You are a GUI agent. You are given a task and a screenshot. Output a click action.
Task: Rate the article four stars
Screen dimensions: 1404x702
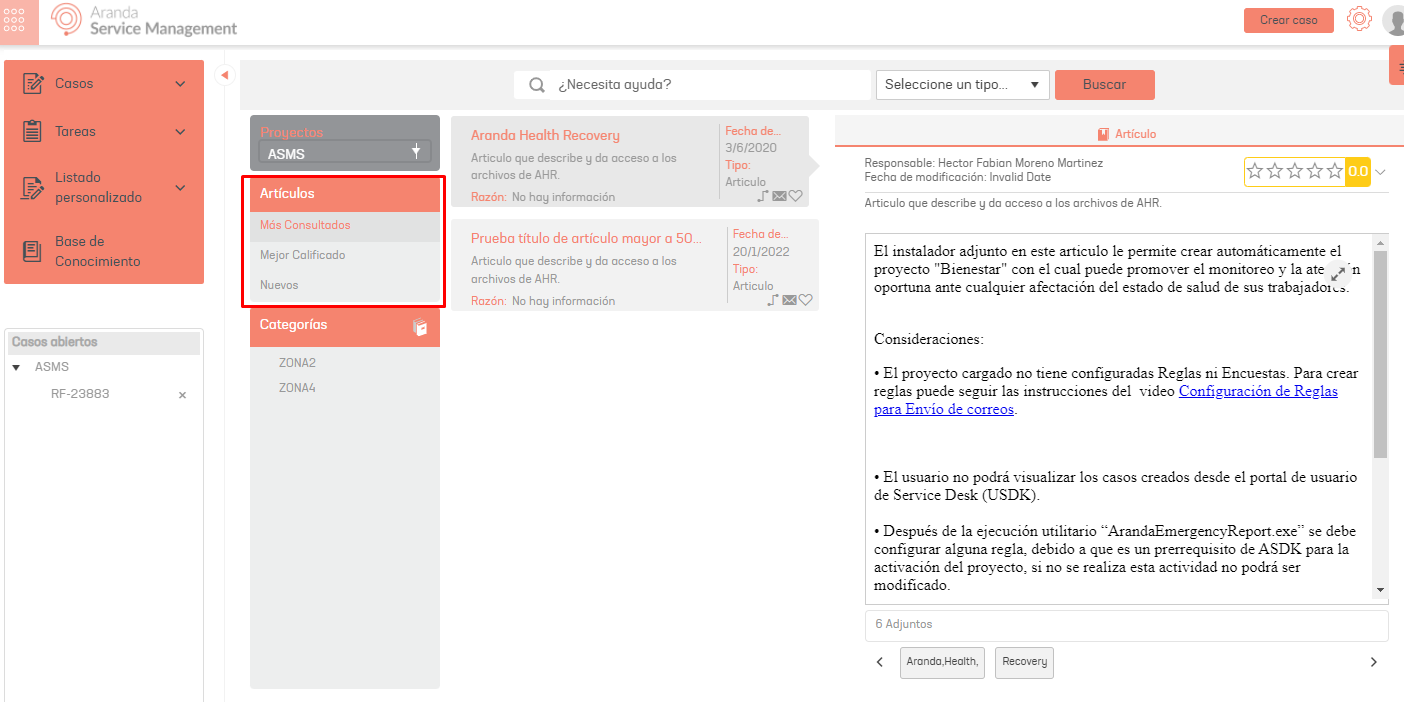(x=1315, y=171)
